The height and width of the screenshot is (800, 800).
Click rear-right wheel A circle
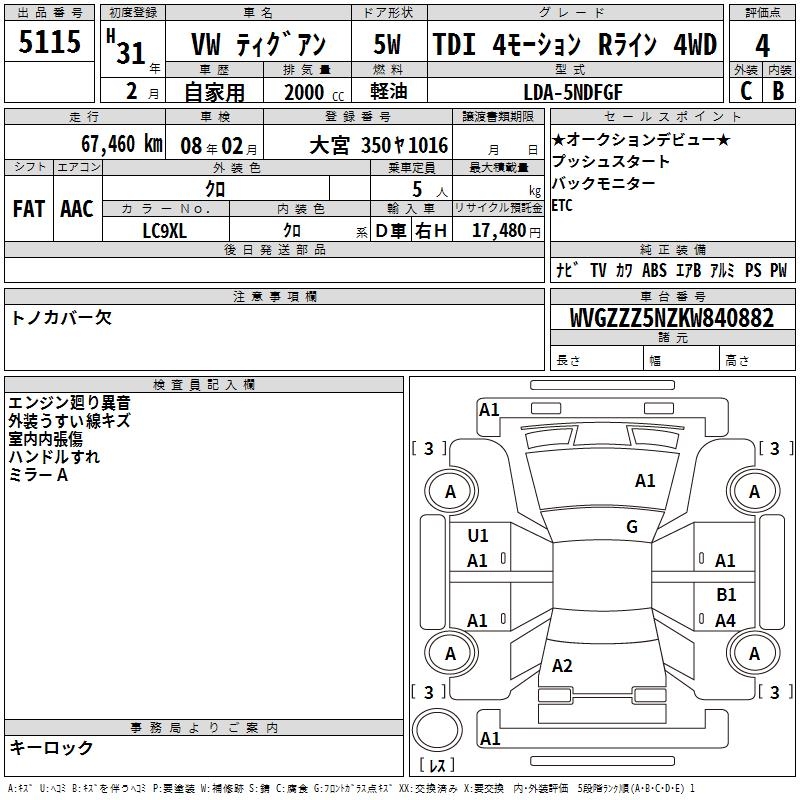754,654
